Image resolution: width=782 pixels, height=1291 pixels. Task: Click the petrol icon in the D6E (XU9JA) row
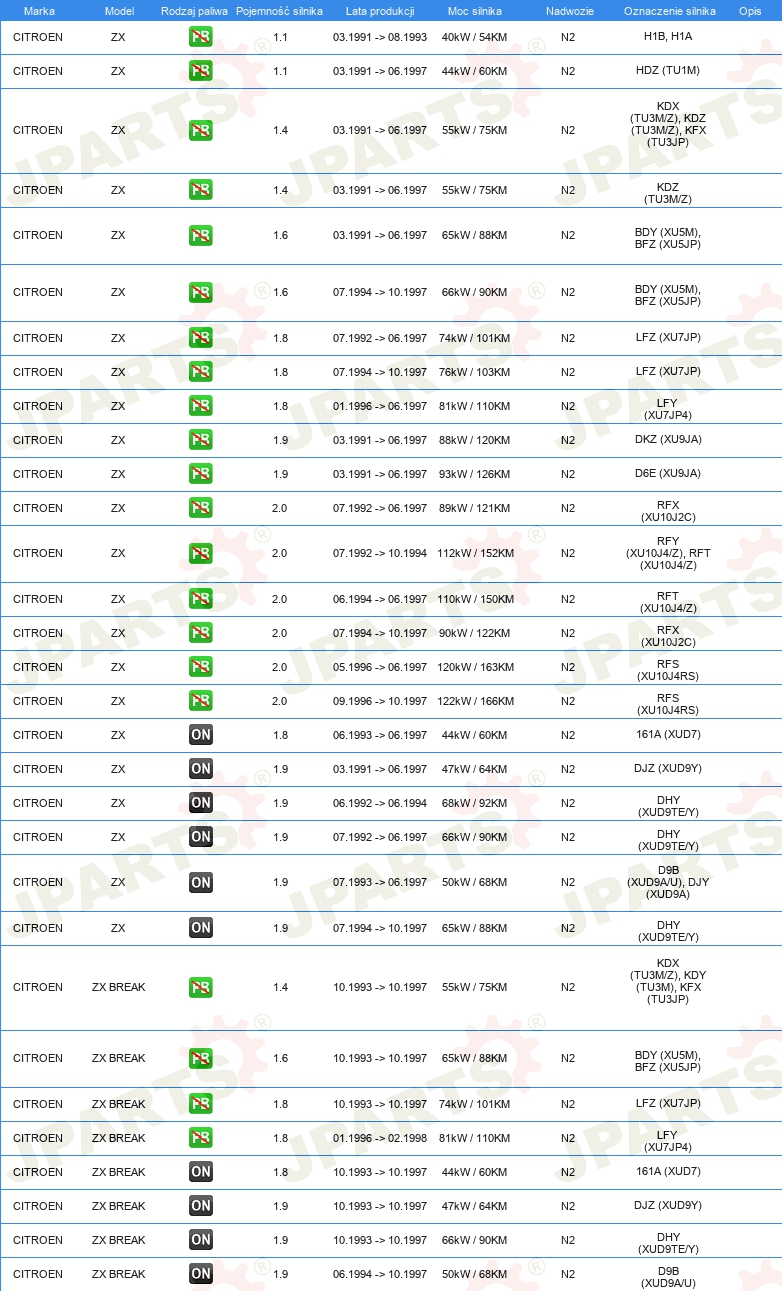click(x=201, y=474)
